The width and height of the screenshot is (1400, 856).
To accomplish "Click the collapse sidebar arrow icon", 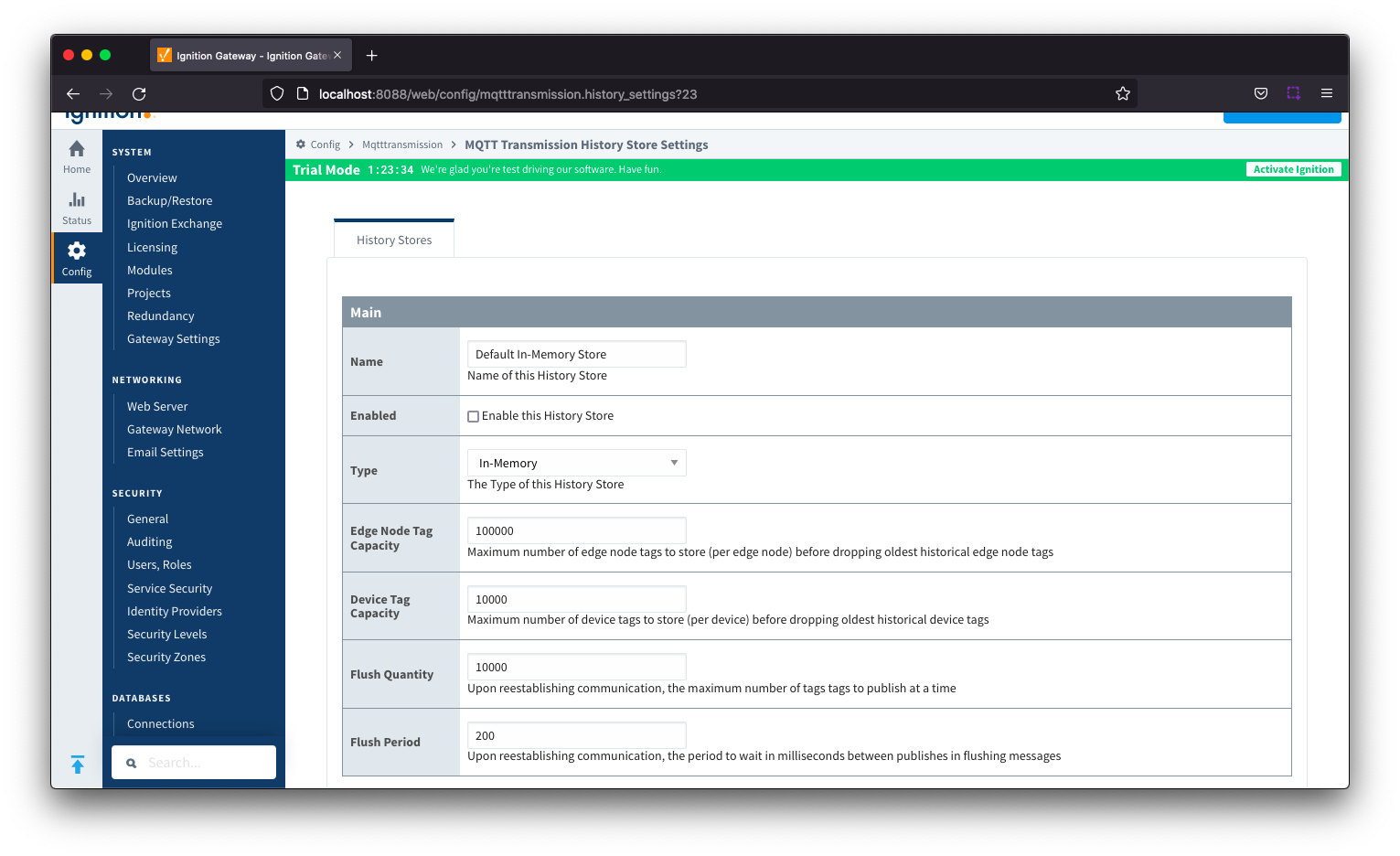I will tap(78, 764).
